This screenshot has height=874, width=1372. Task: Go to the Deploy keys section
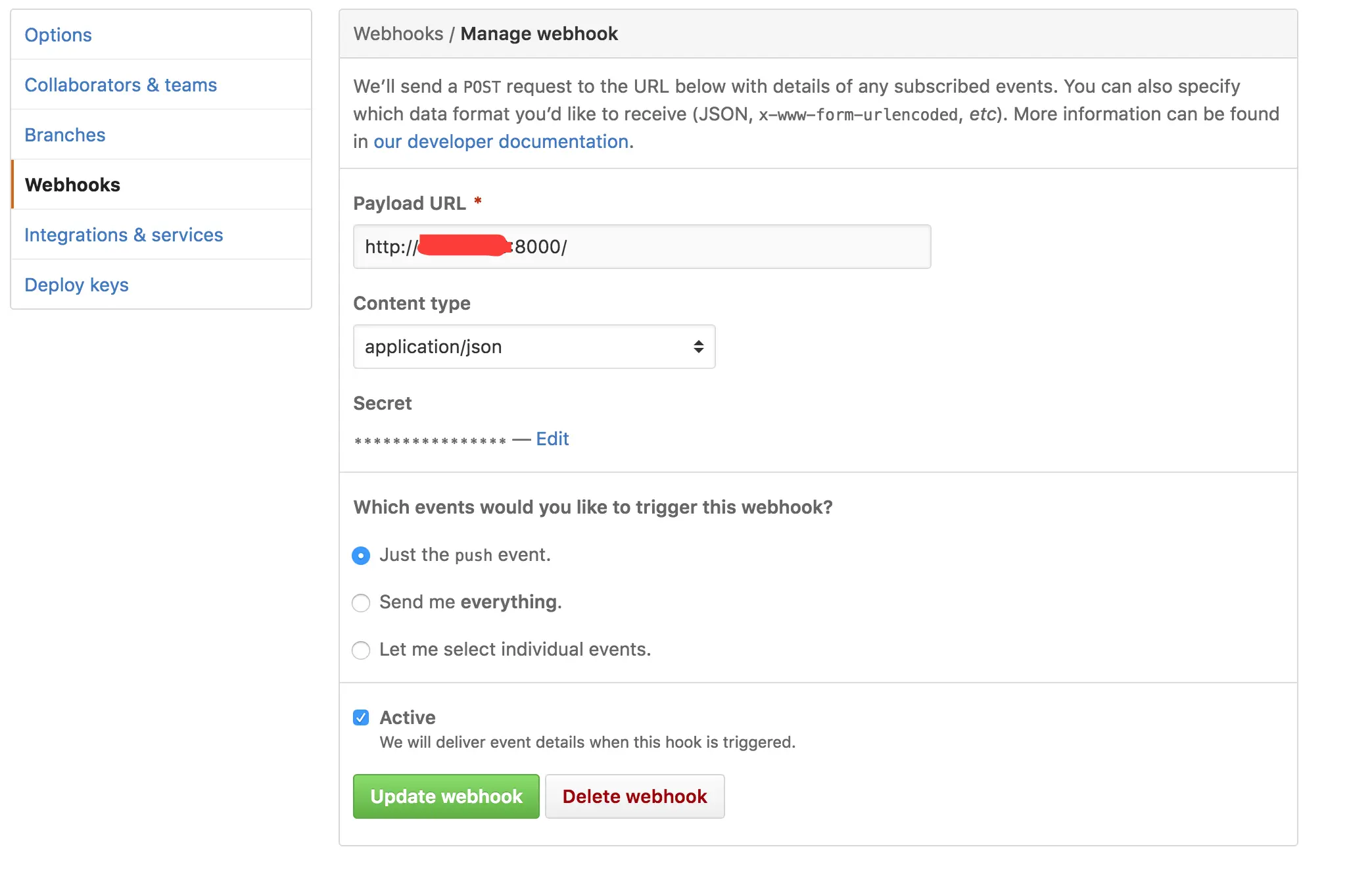[76, 284]
